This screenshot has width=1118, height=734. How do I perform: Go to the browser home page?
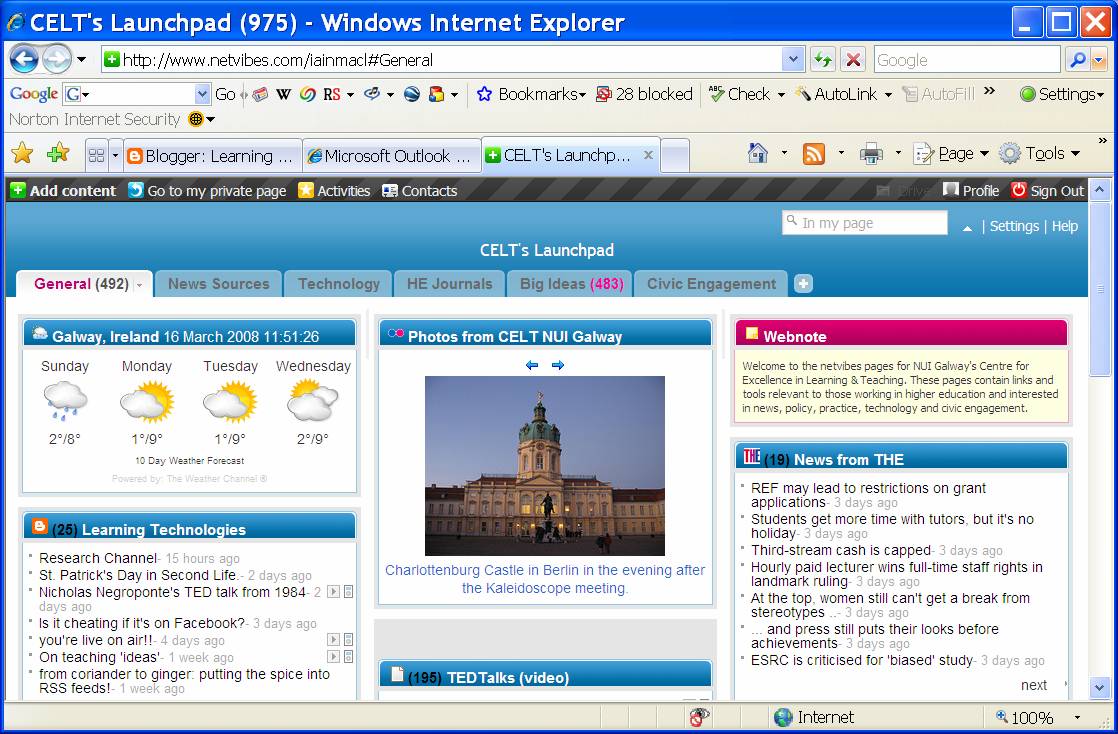coord(754,153)
